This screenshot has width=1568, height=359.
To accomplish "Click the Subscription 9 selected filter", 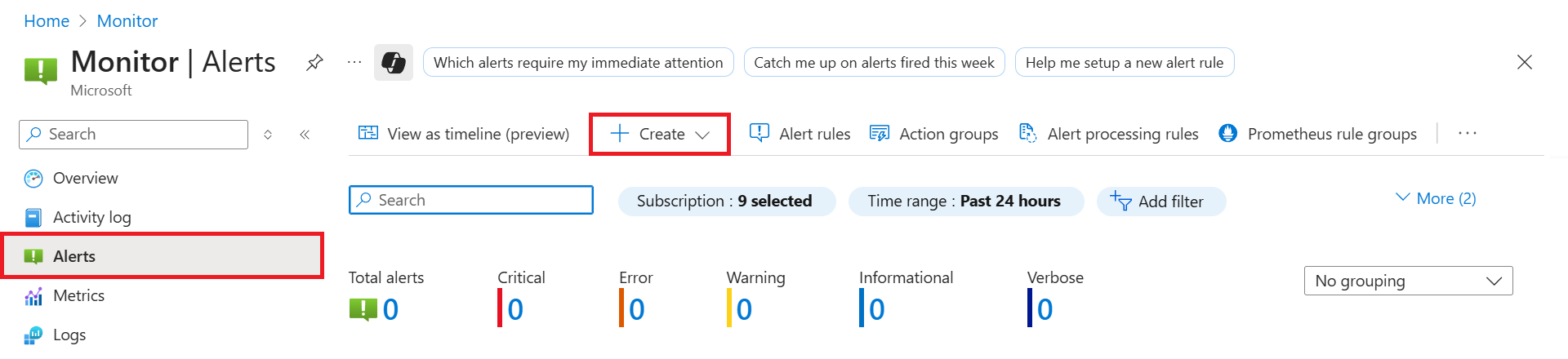I will [726, 202].
